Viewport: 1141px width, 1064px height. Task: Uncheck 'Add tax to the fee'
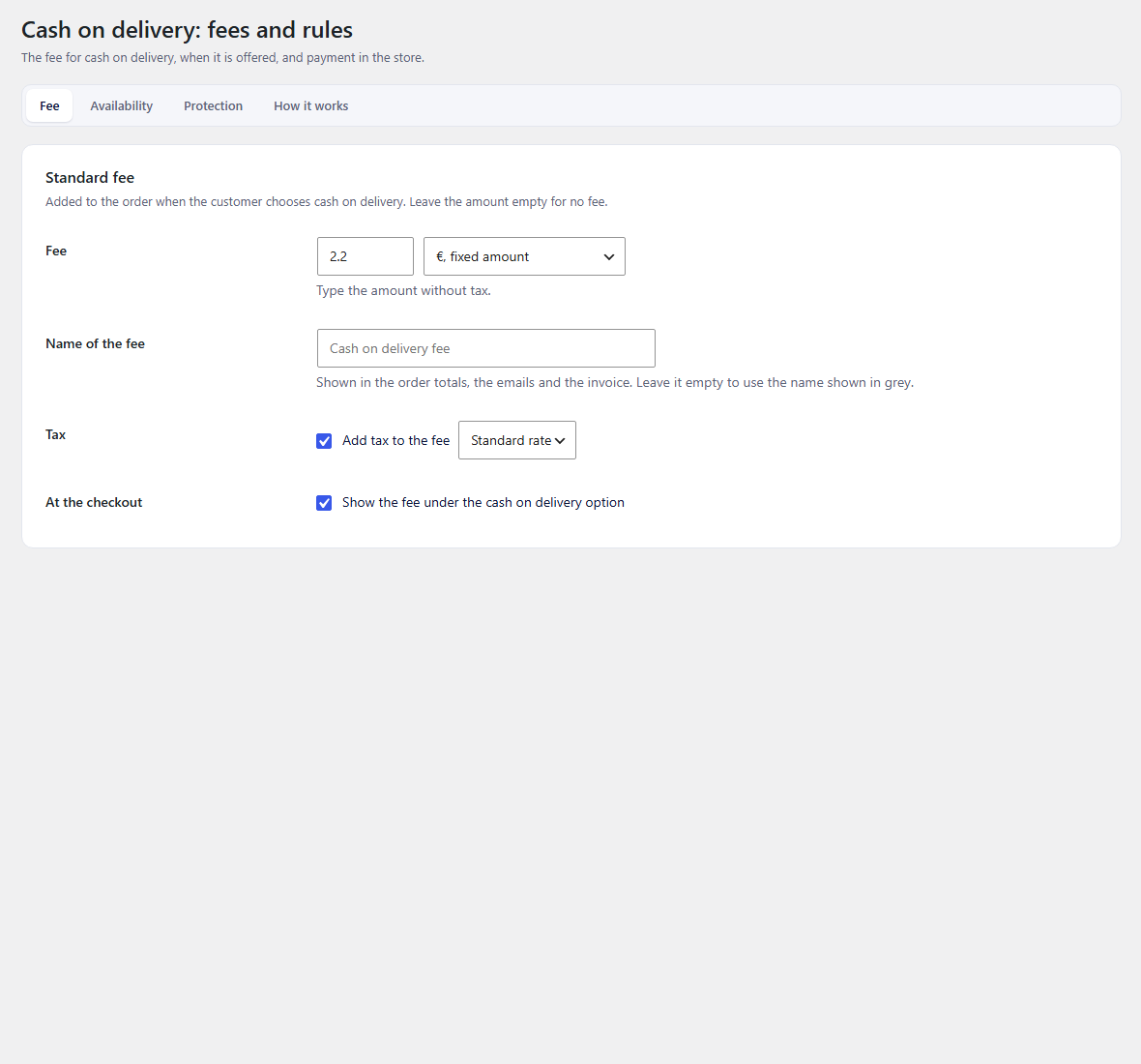click(x=324, y=441)
